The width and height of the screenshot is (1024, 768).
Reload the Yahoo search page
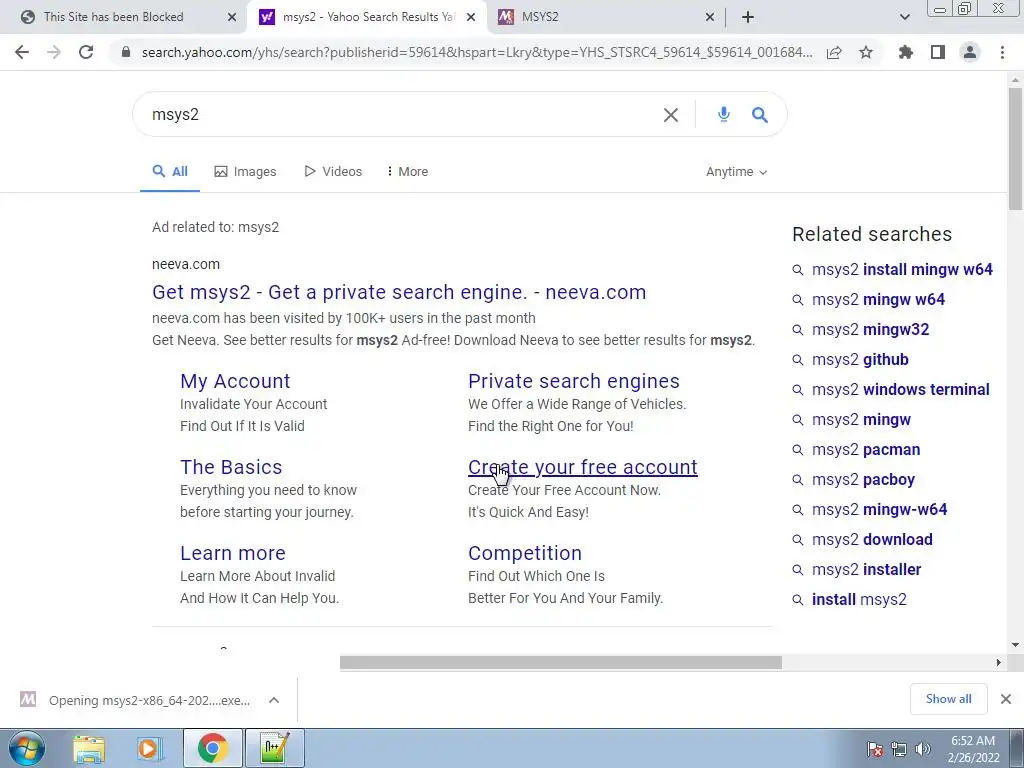86,52
